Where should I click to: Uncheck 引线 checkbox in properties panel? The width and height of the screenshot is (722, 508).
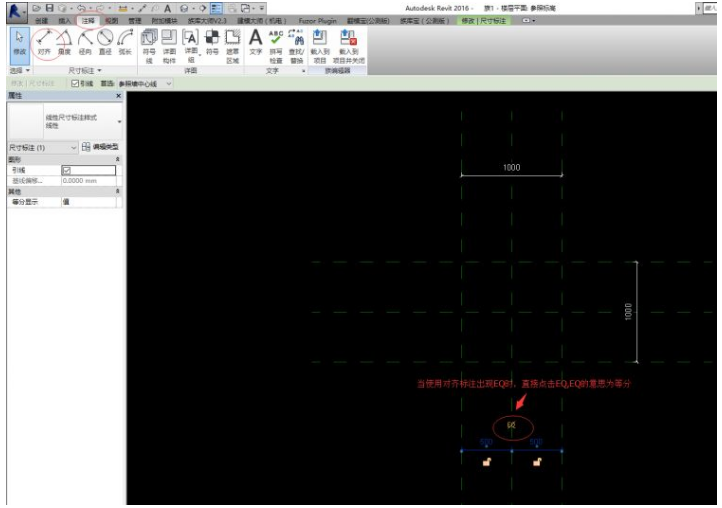(x=66, y=170)
